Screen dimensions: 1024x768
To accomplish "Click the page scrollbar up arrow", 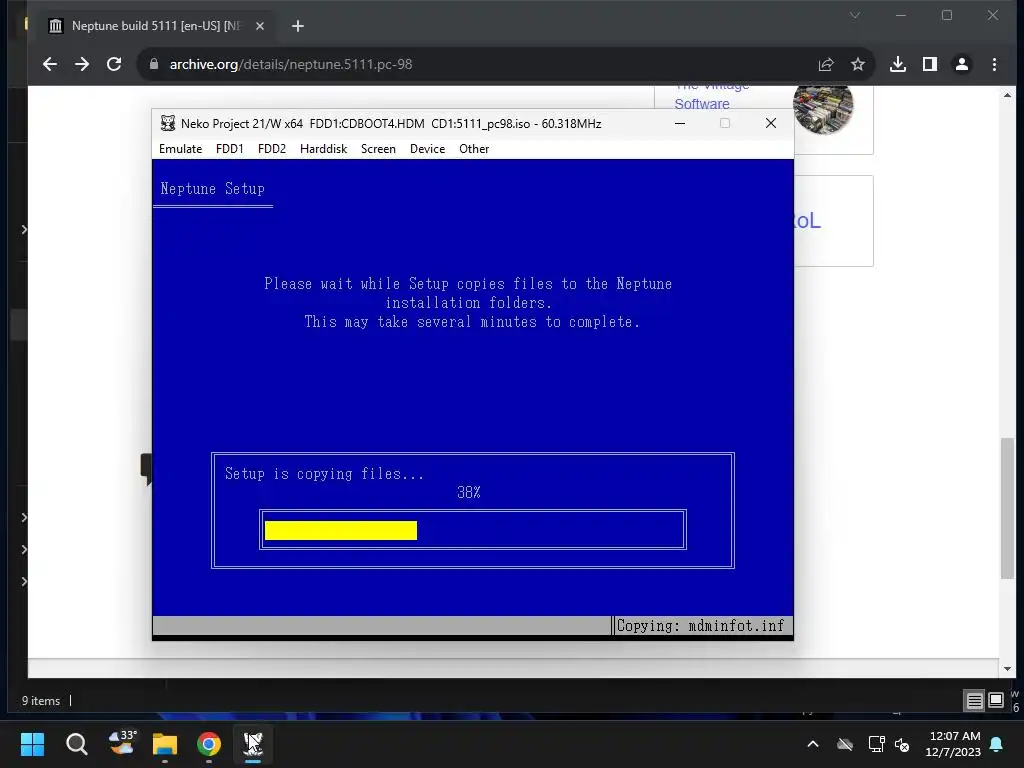I will 1008,95.
